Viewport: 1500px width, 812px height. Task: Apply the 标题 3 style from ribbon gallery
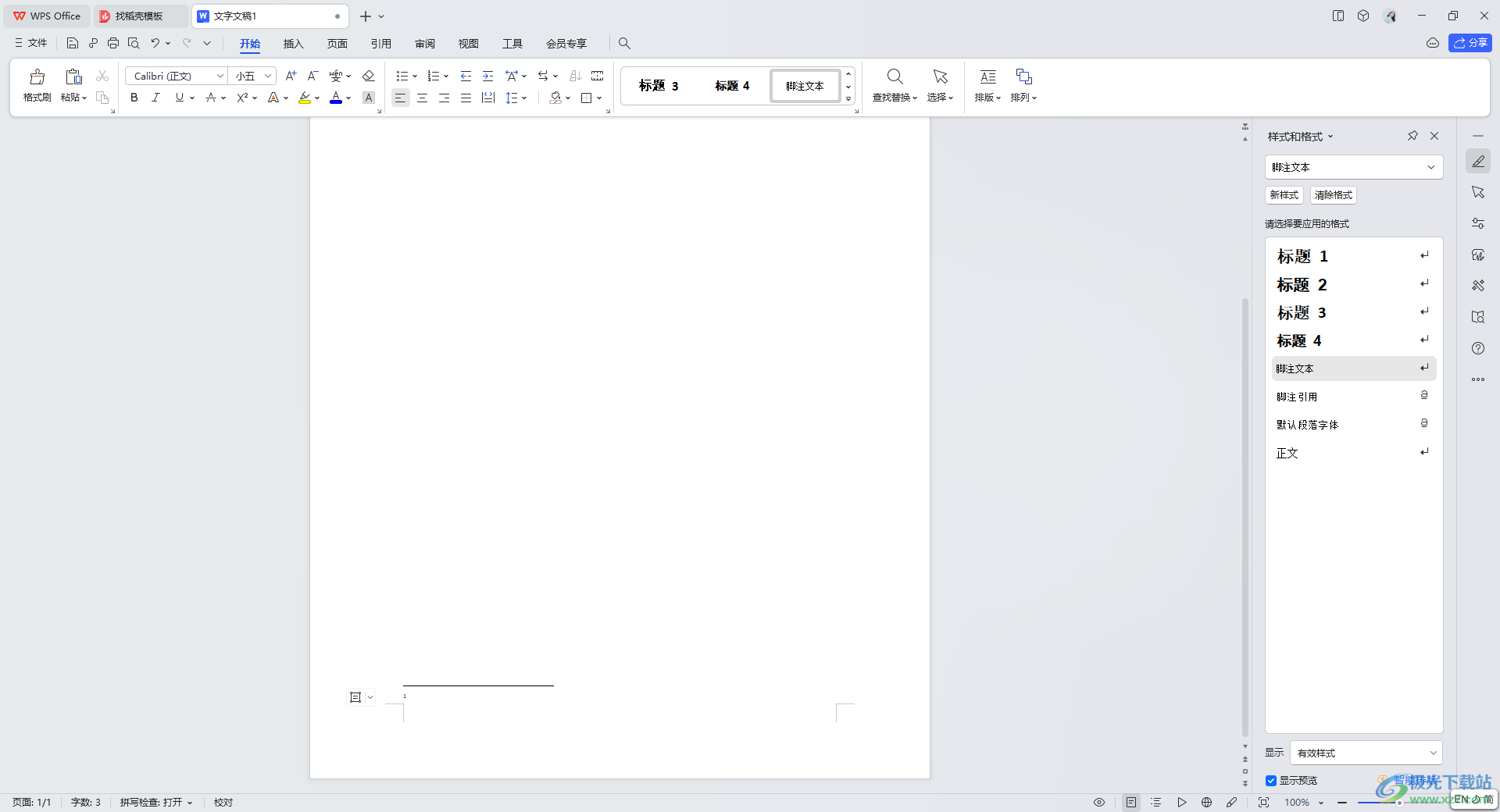click(659, 86)
